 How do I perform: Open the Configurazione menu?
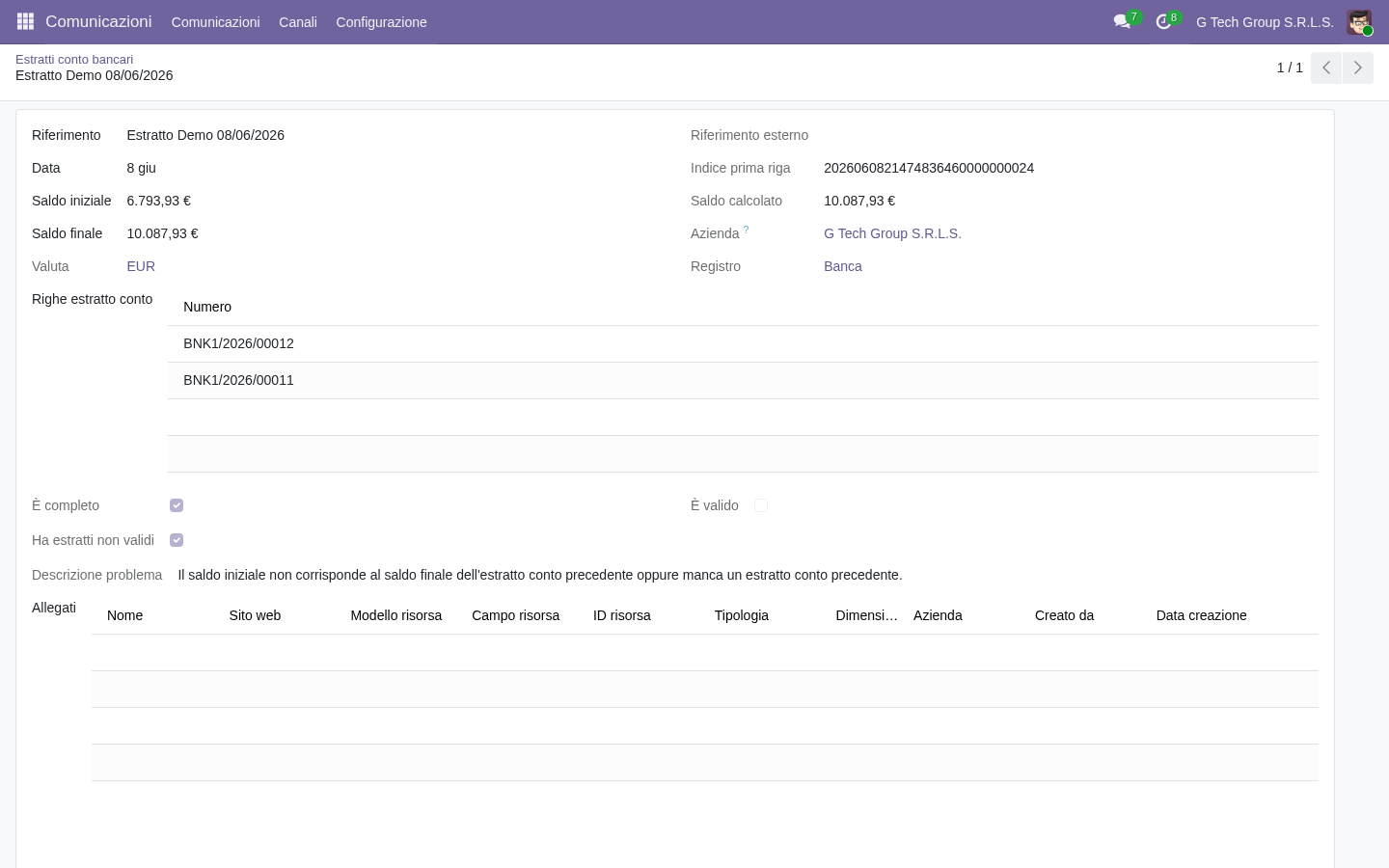(381, 22)
